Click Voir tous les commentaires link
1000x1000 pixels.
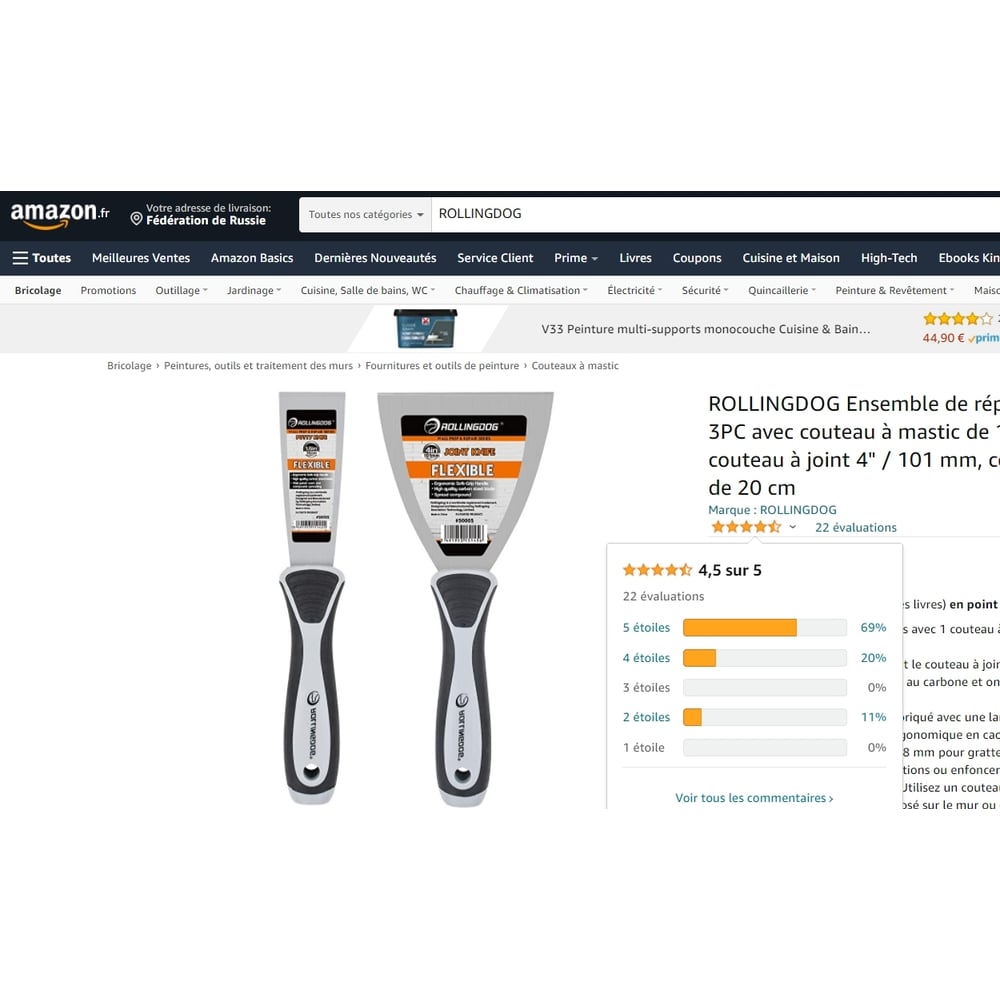[754, 798]
